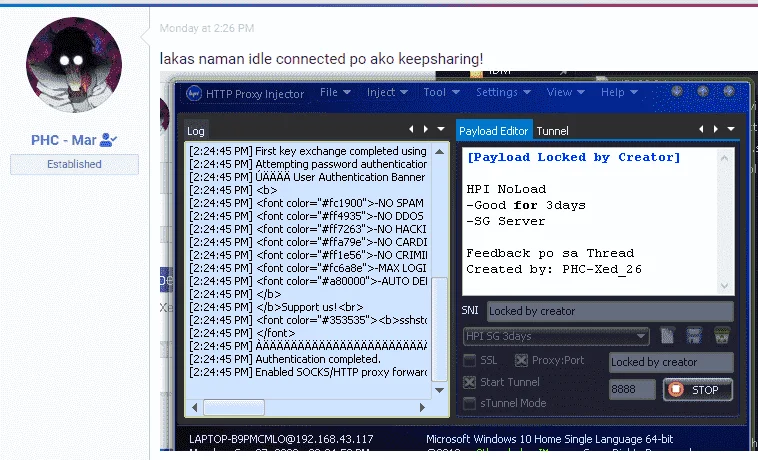This screenshot has height=460, width=758.
Task: Click the 'First key exchange completed using' log line
Action: click(x=308, y=151)
